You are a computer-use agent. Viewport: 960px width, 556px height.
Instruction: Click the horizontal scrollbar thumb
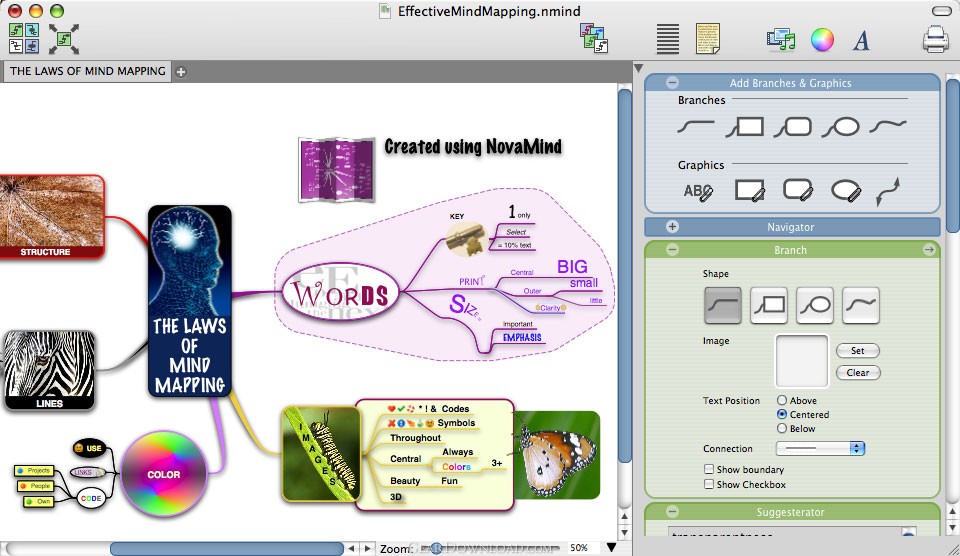point(227,548)
